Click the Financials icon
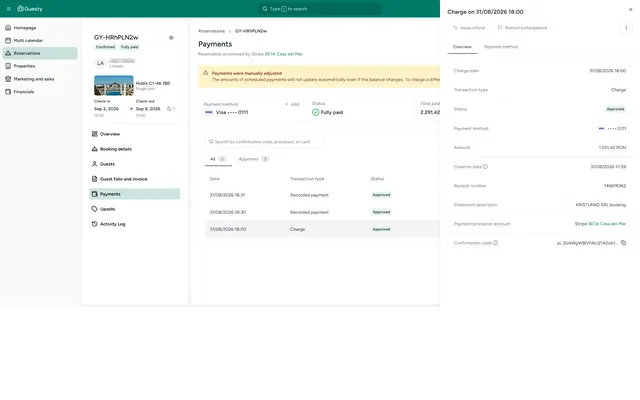 [8, 92]
